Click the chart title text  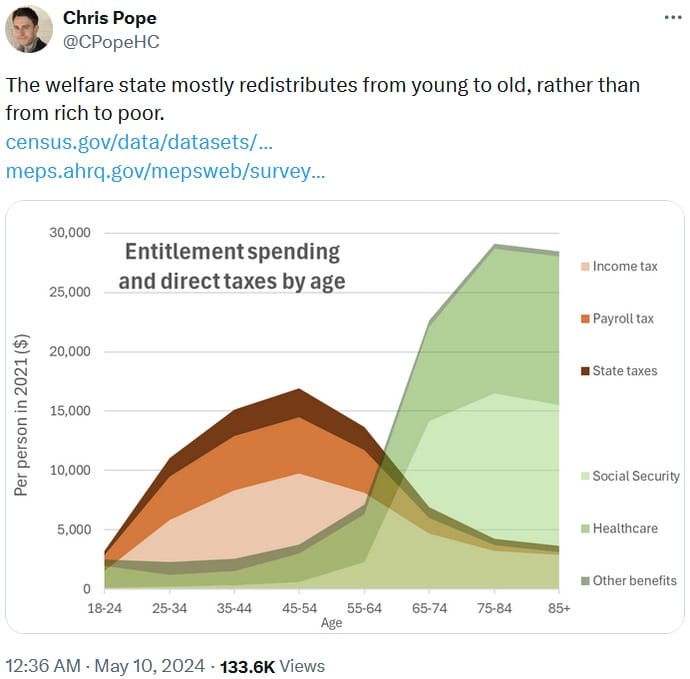click(x=231, y=266)
